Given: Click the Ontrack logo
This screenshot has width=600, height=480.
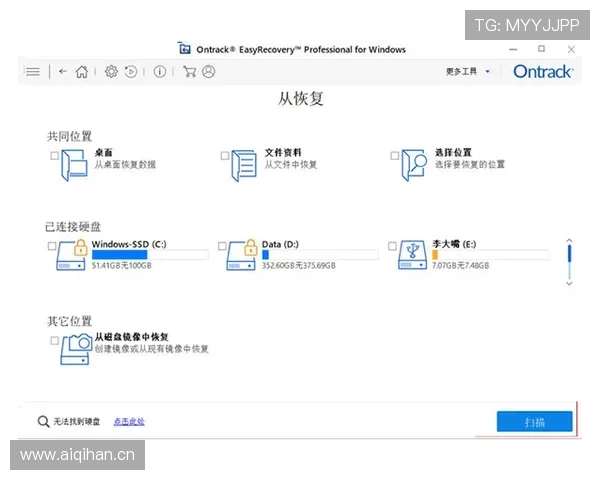Looking at the screenshot, I should pyautogui.click(x=543, y=72).
